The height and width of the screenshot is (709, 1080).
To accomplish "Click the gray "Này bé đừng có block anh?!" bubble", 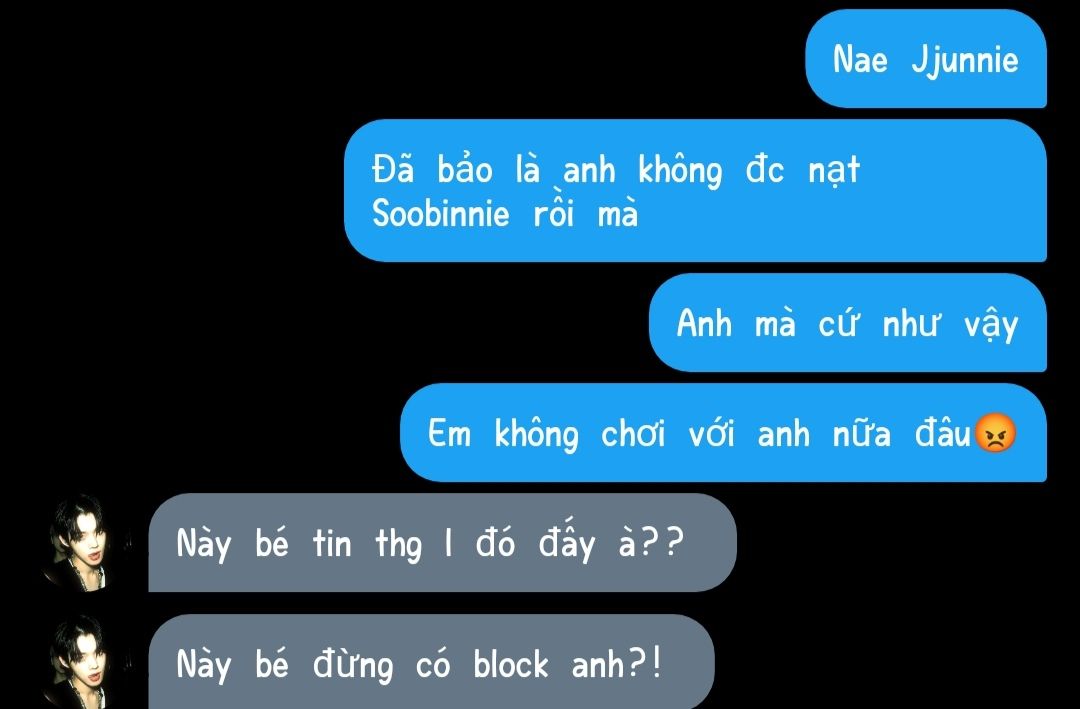I will [431, 661].
